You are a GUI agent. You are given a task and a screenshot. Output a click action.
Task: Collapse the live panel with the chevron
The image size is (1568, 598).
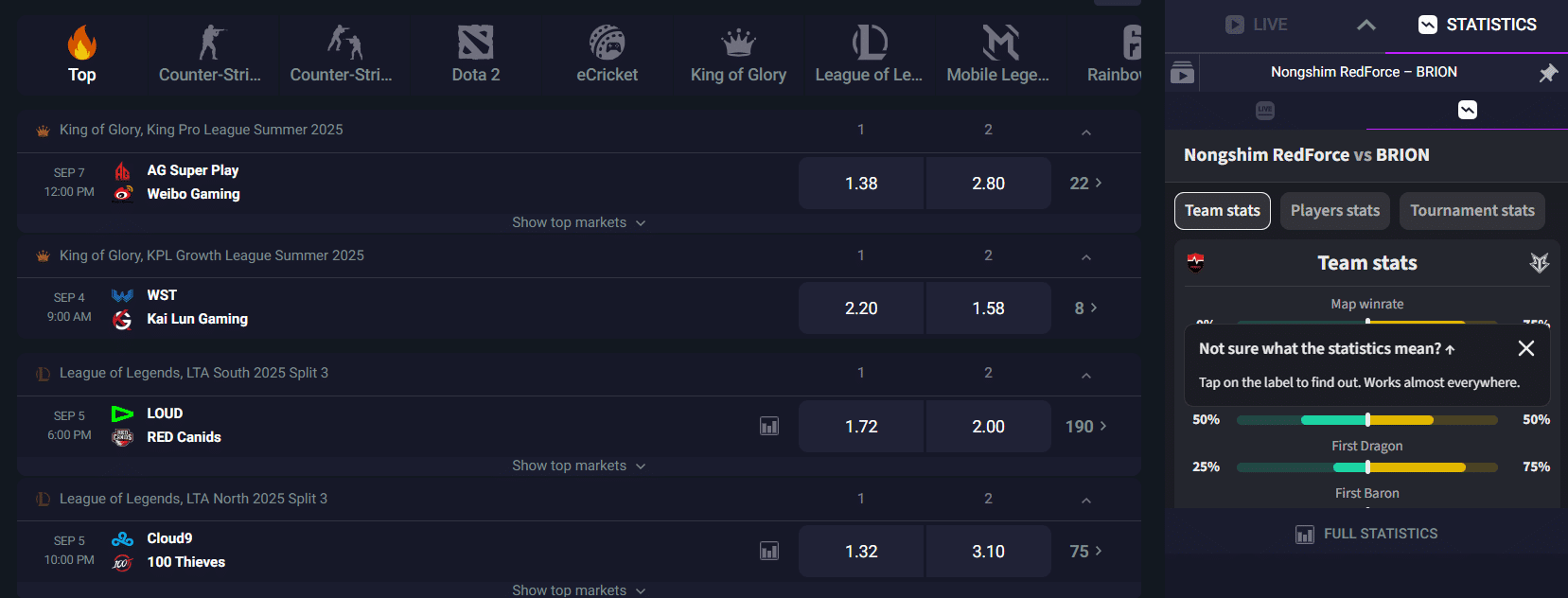coord(1365,24)
